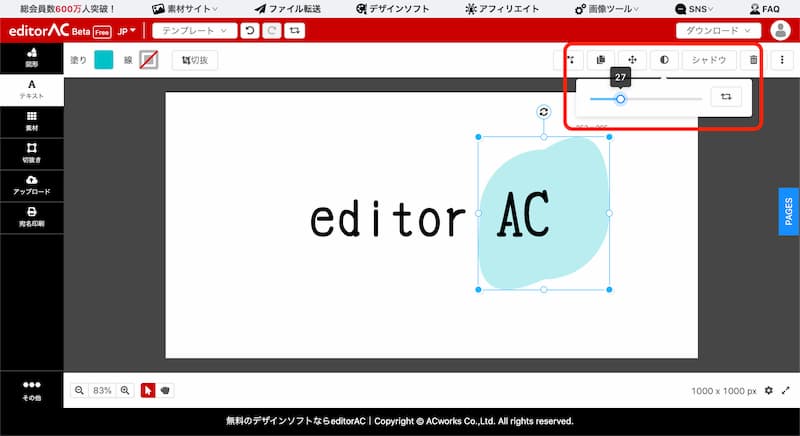Click the bottom-right selection handle of shape

coord(609,290)
